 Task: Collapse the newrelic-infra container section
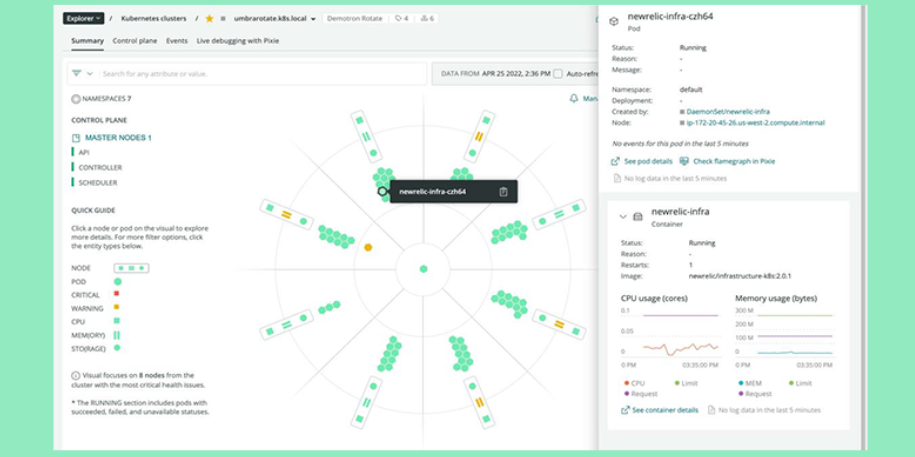pyautogui.click(x=623, y=216)
